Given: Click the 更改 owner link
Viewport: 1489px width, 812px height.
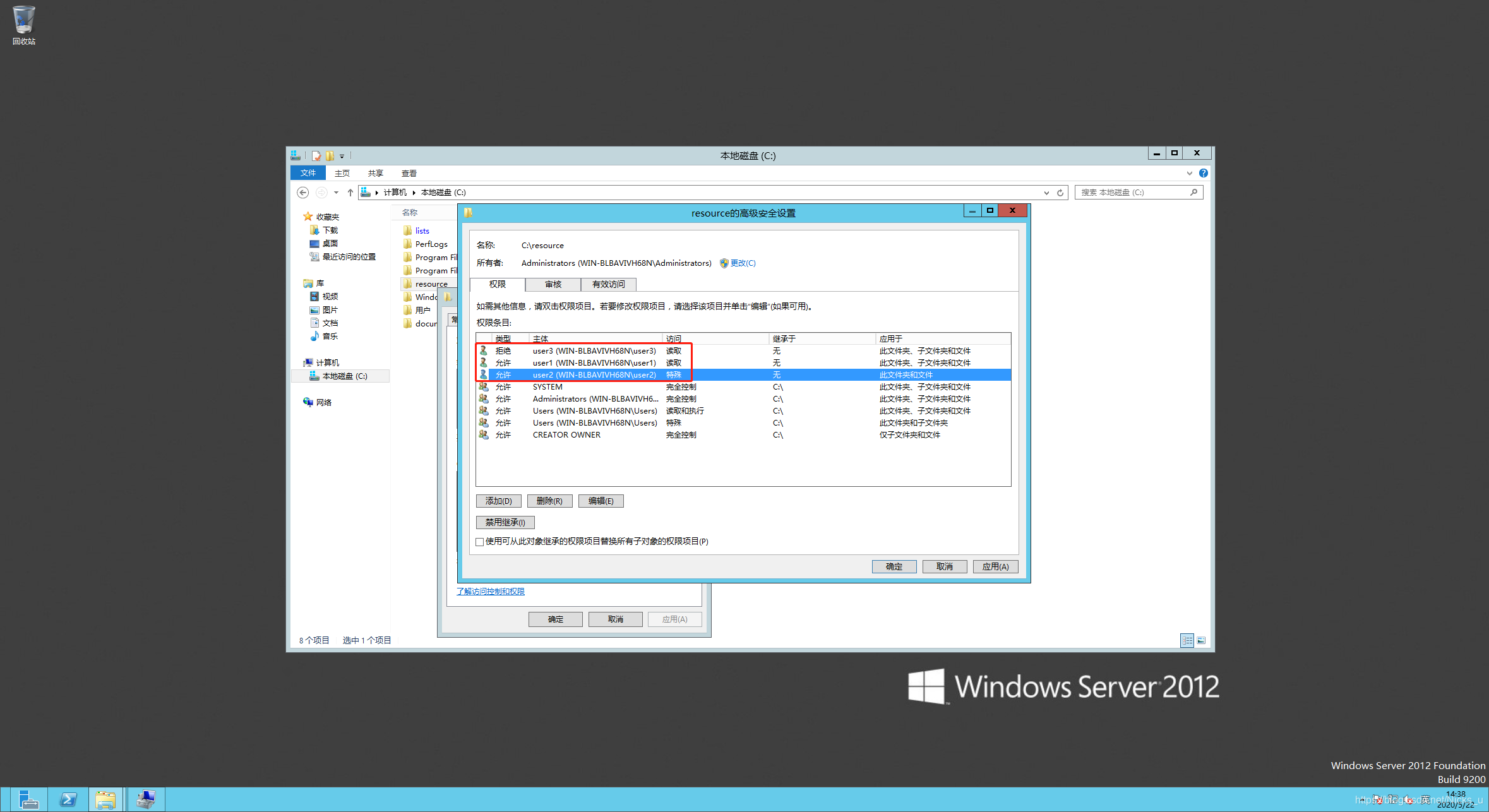Looking at the screenshot, I should [743, 263].
